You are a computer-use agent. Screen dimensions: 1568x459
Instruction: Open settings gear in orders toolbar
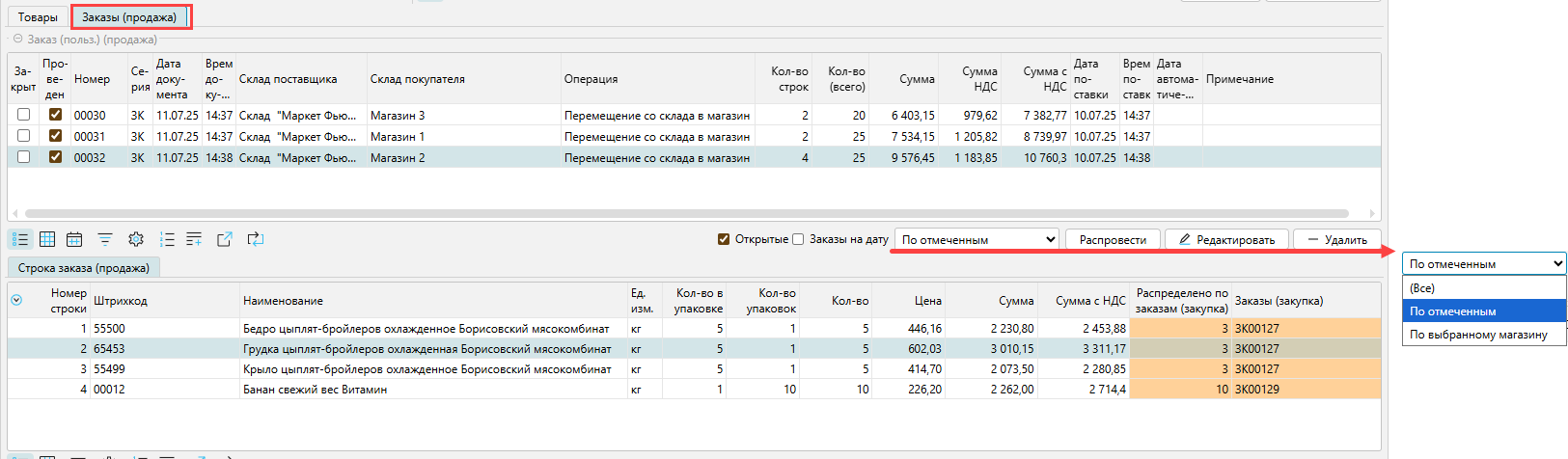point(136,239)
